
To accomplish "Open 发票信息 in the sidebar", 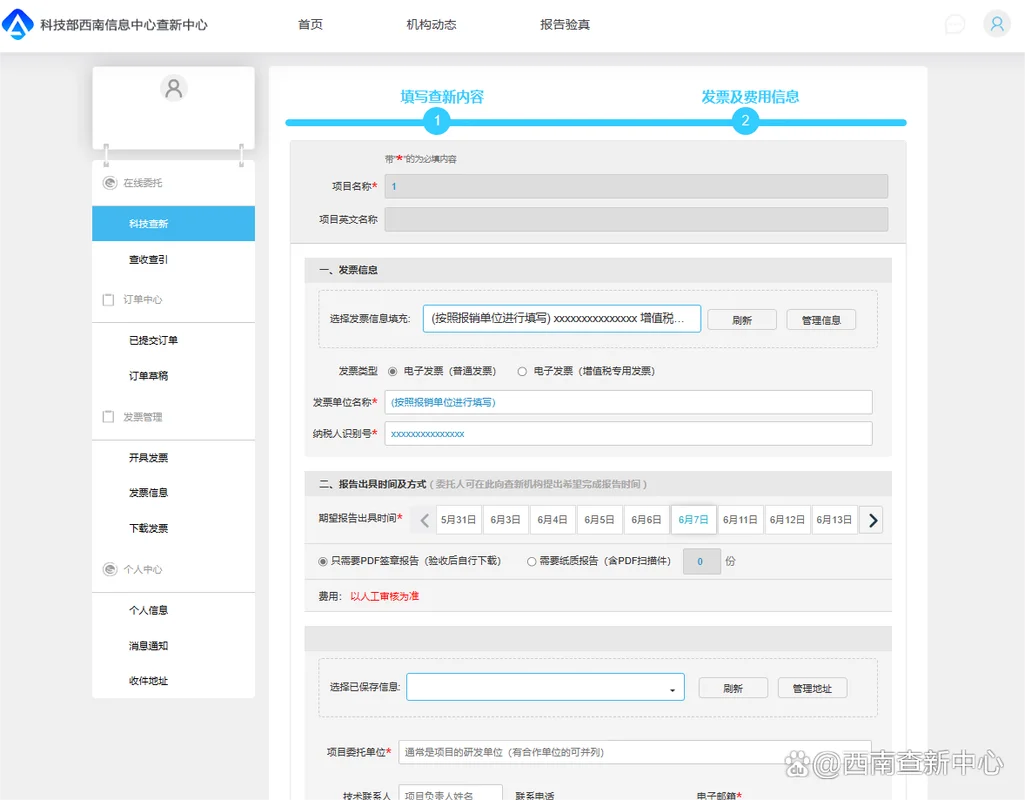I will pos(148,493).
